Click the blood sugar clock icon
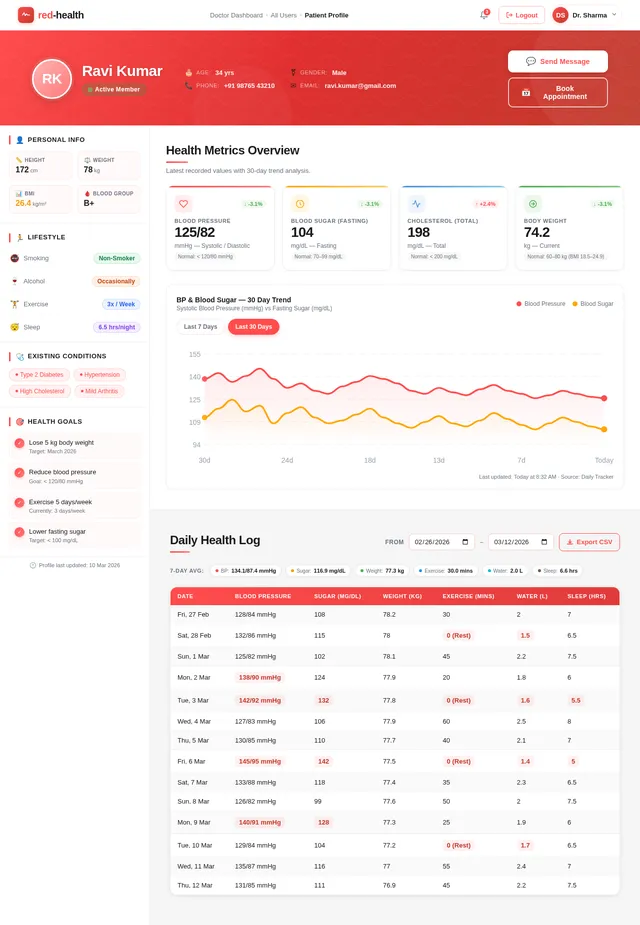Viewport: 640px width, 925px height. coord(300,203)
